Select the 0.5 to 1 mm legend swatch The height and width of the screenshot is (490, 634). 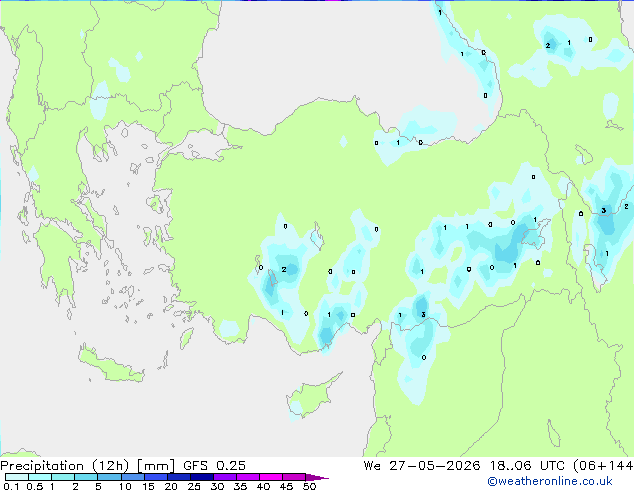click(40, 477)
